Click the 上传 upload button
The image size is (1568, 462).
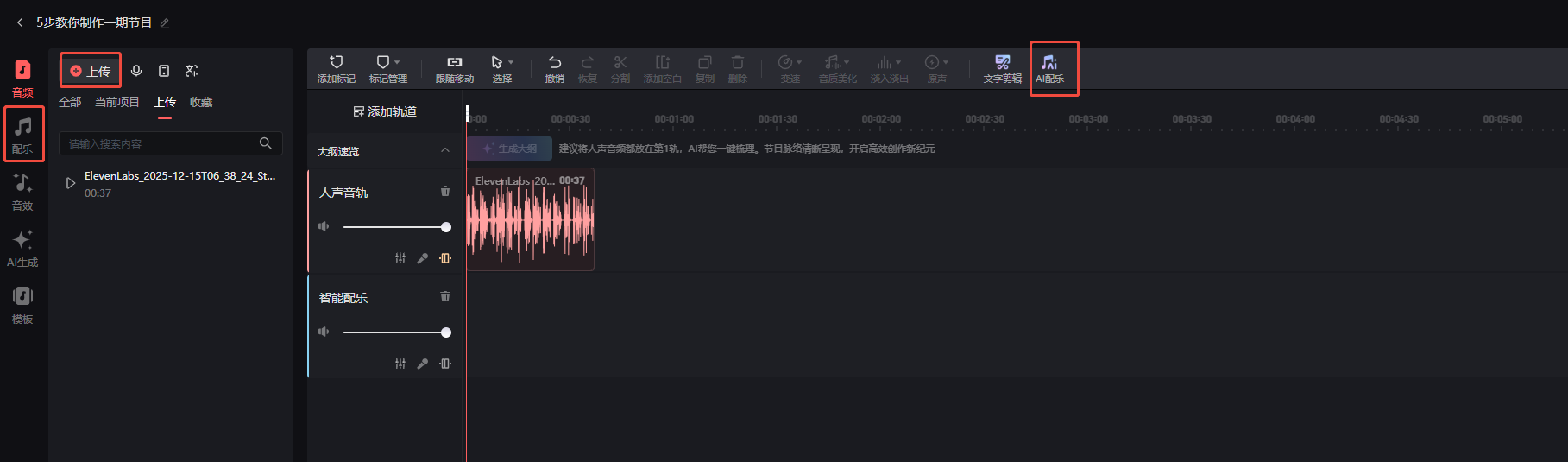pos(91,71)
